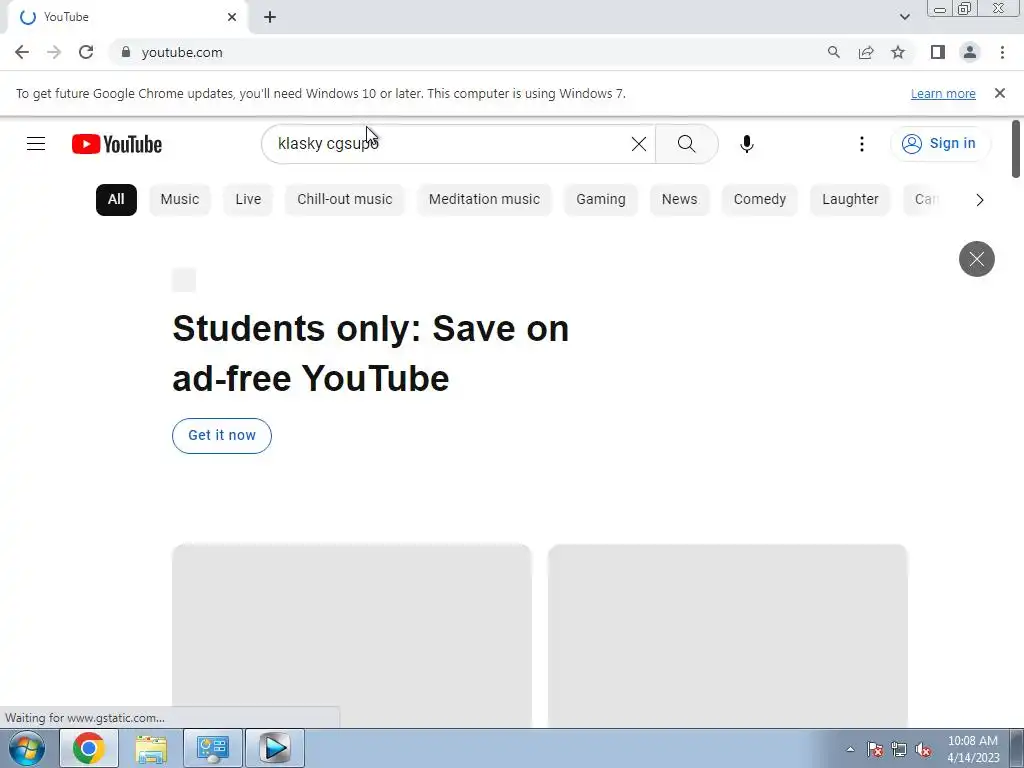Open the Windows Start menu

(27, 748)
